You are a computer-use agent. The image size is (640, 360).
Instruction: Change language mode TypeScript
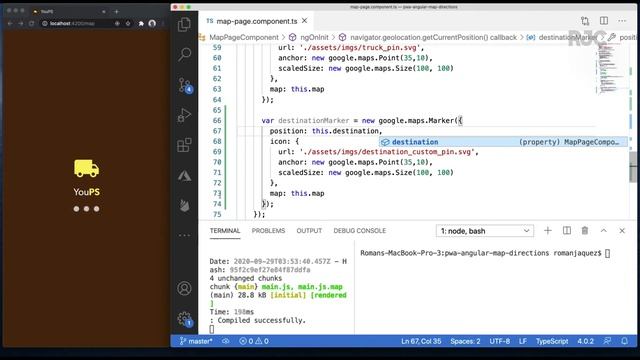pyautogui.click(x=552, y=341)
